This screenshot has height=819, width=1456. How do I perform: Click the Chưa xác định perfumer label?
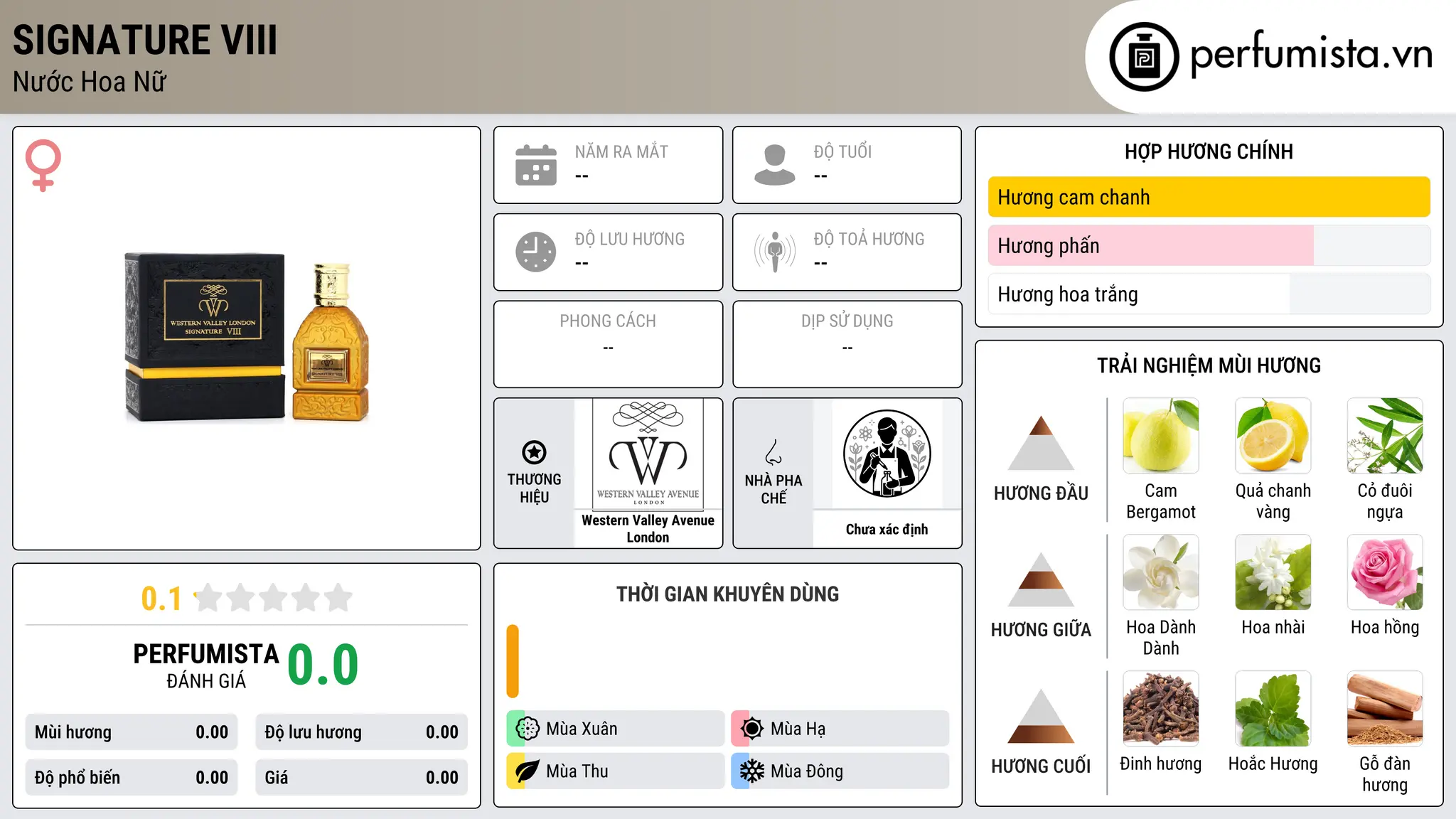(x=887, y=529)
